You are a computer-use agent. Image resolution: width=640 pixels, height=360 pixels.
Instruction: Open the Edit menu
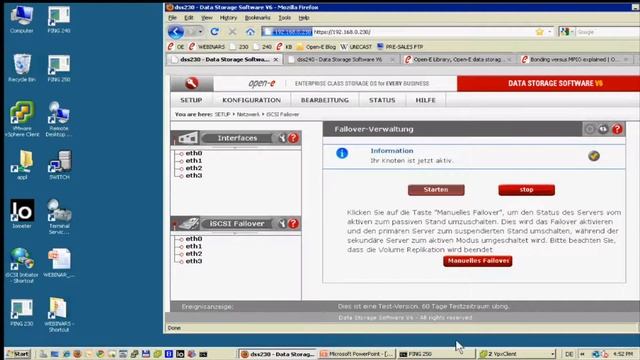(189, 18)
